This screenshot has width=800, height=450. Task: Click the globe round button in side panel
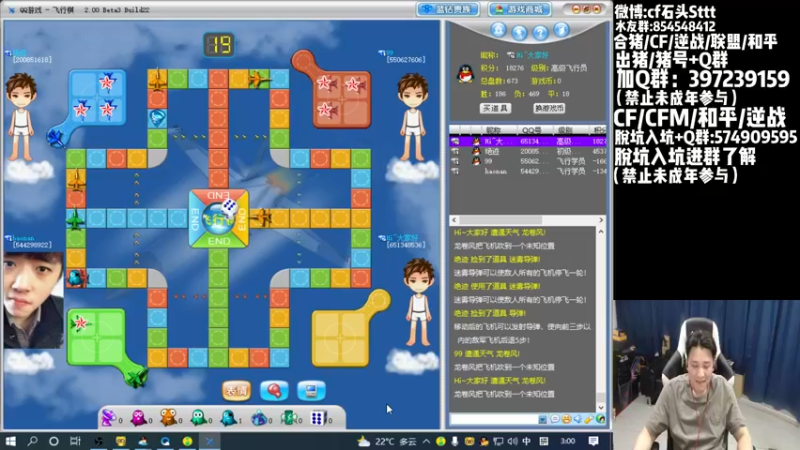click(519, 33)
